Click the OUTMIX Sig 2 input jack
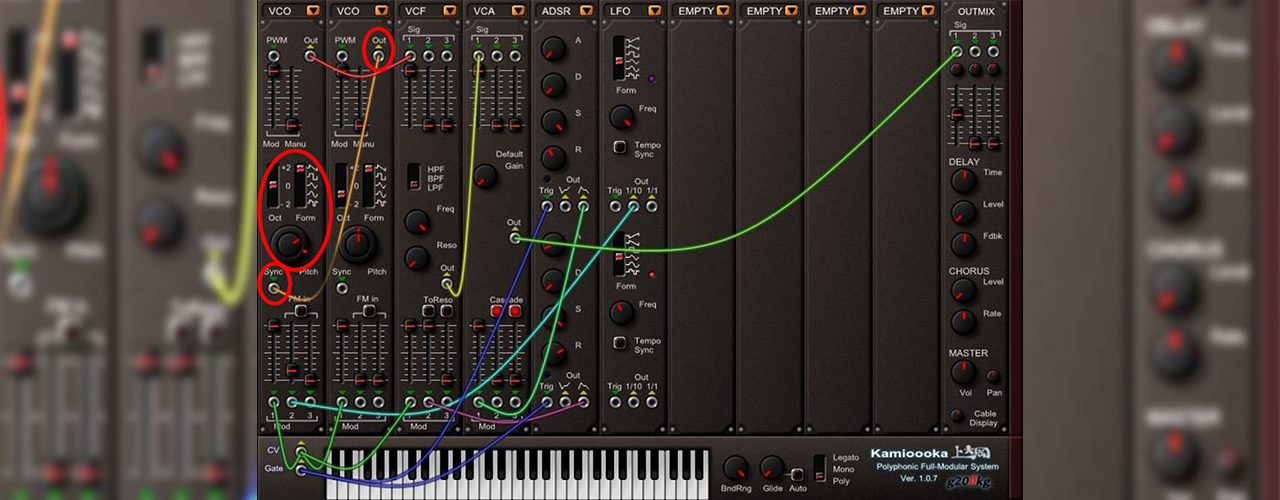 click(x=975, y=51)
